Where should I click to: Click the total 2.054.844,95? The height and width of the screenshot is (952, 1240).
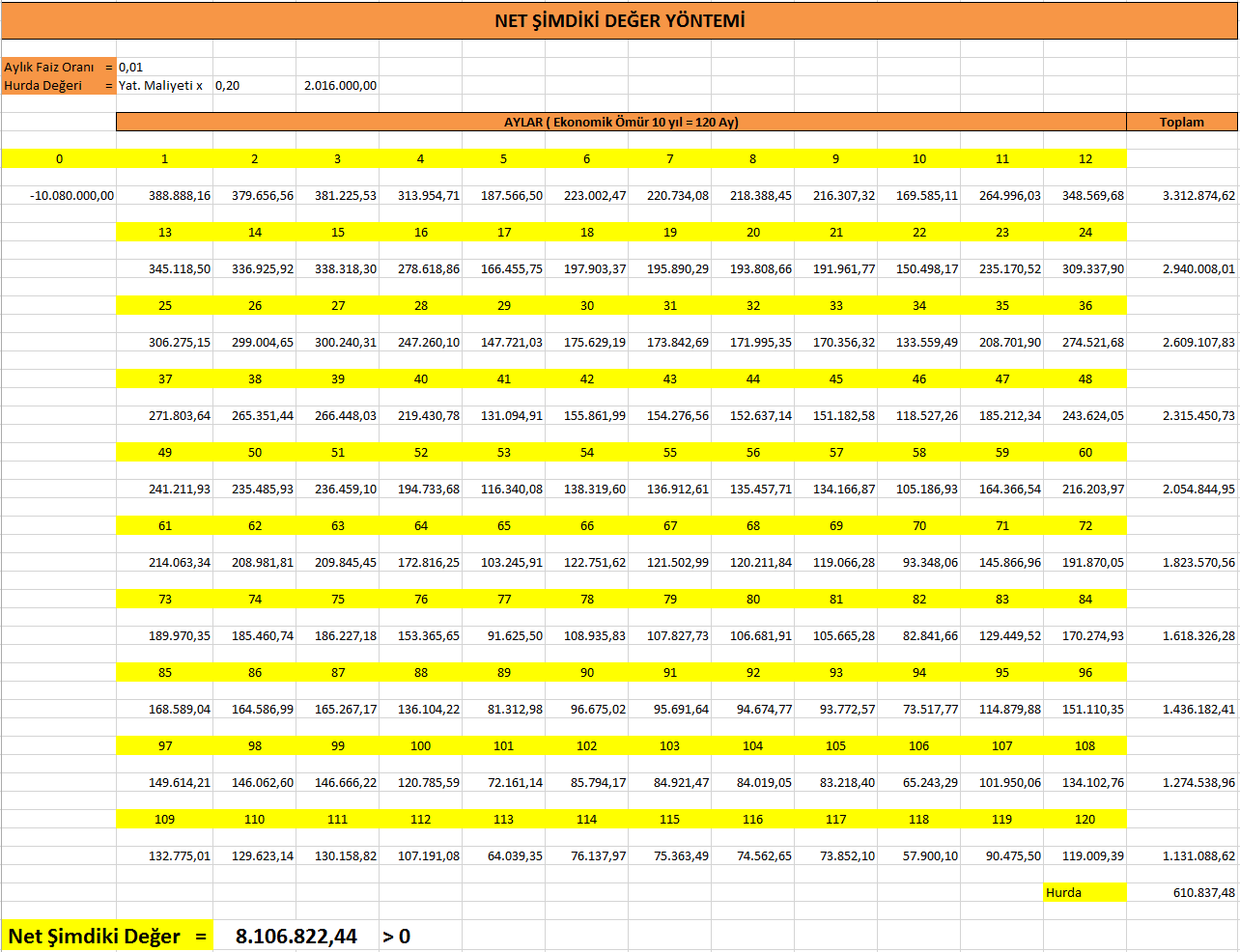click(1198, 490)
